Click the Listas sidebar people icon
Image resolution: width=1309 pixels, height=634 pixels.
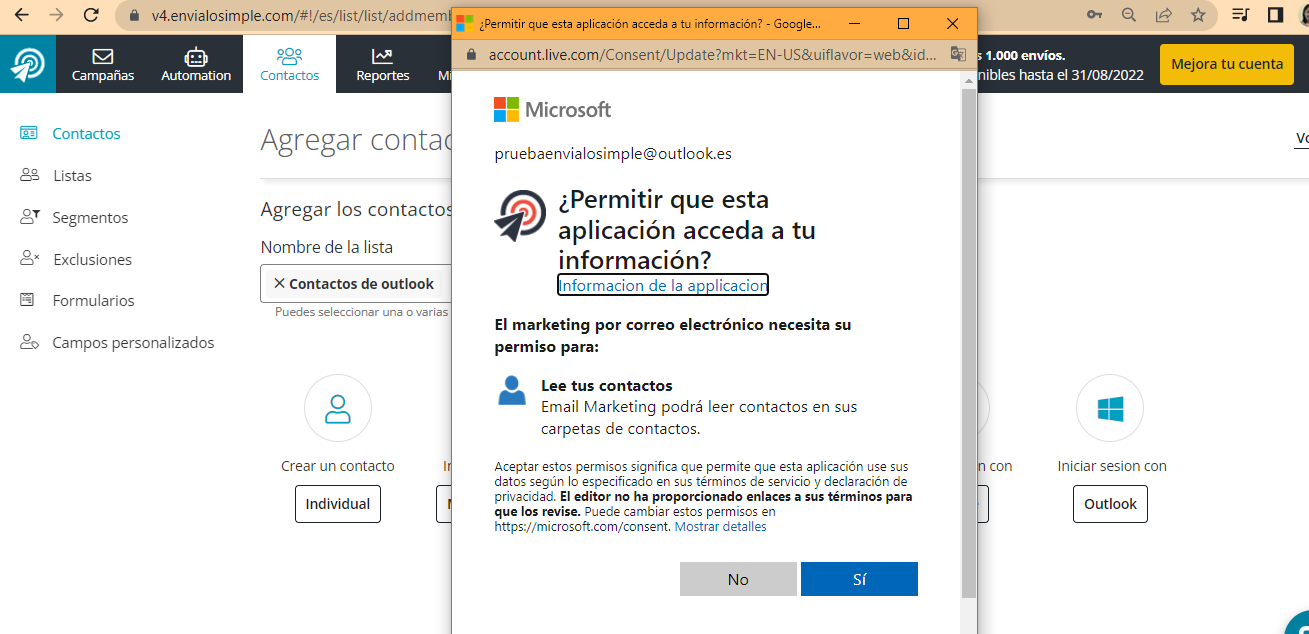tap(29, 175)
